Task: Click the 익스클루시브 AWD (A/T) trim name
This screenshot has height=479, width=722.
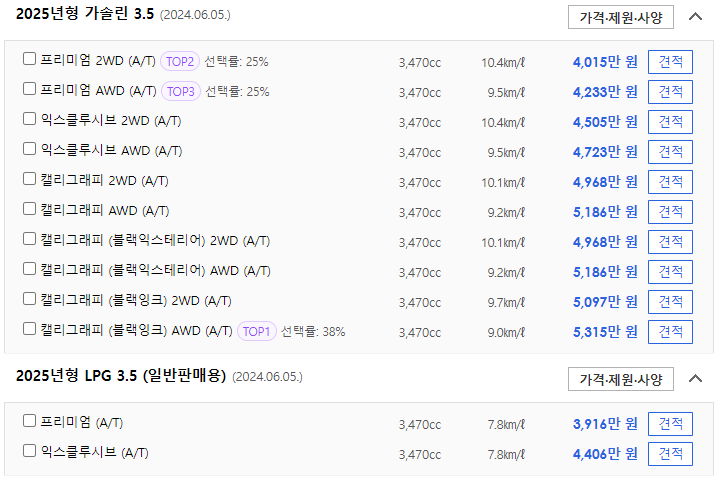Action: click(x=111, y=150)
